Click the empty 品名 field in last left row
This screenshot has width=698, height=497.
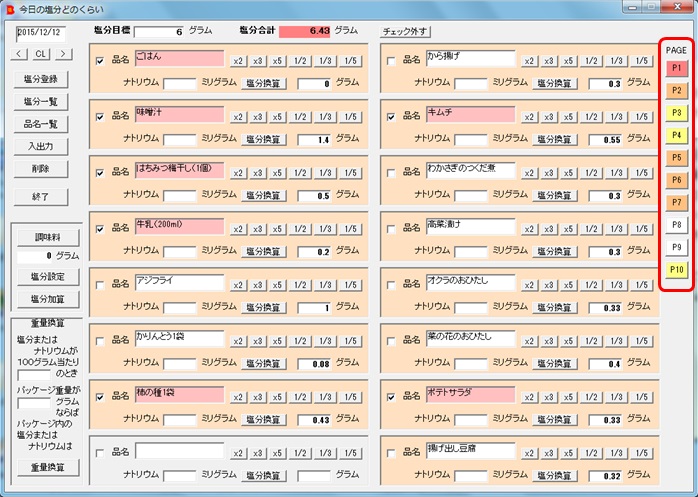coord(179,450)
